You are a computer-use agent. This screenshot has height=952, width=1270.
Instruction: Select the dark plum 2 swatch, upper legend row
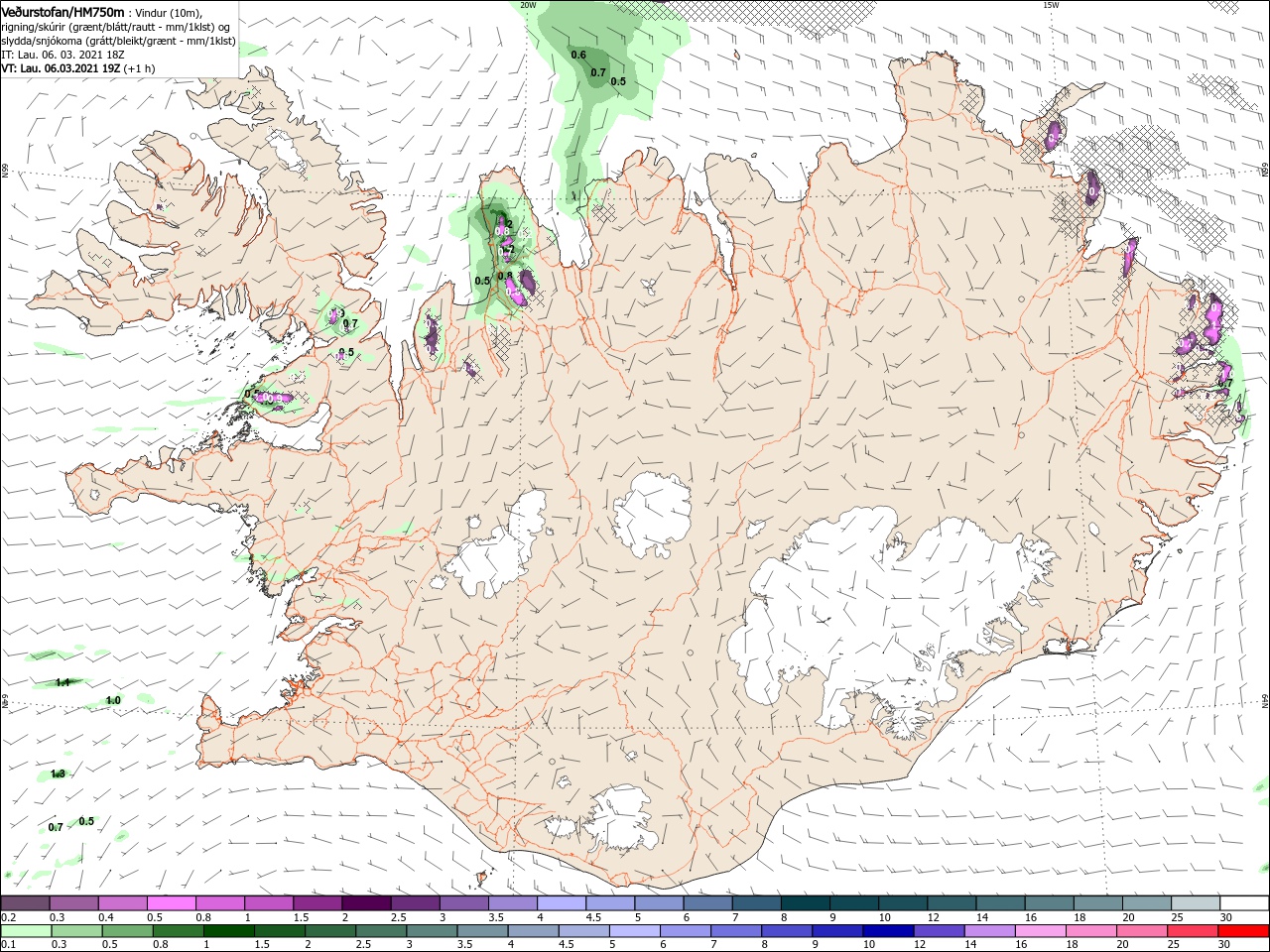click(x=366, y=903)
